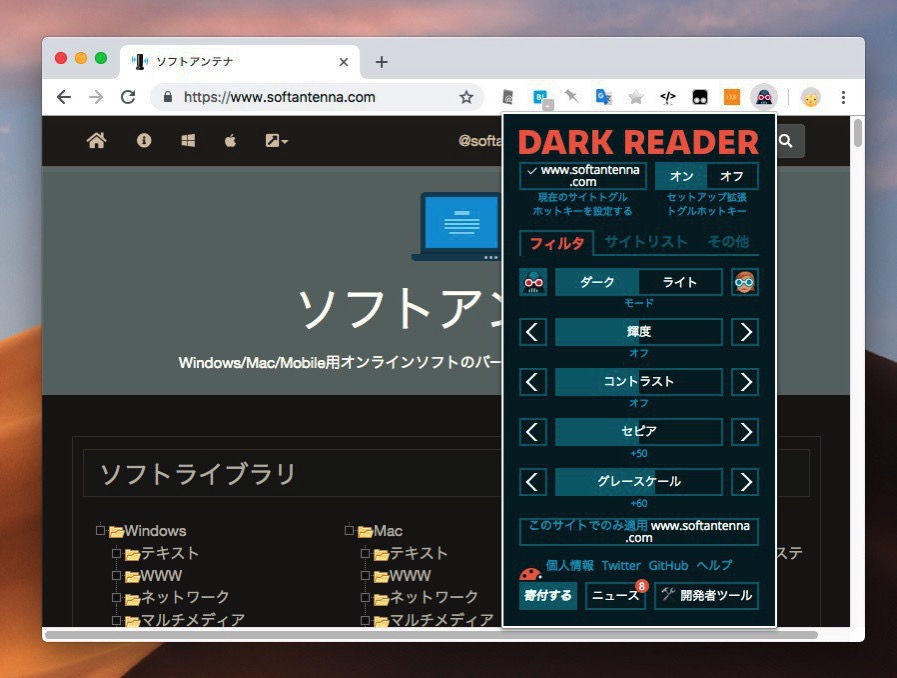This screenshot has height=678, width=897.
Task: Open the その他 tab
Action: 728,241
